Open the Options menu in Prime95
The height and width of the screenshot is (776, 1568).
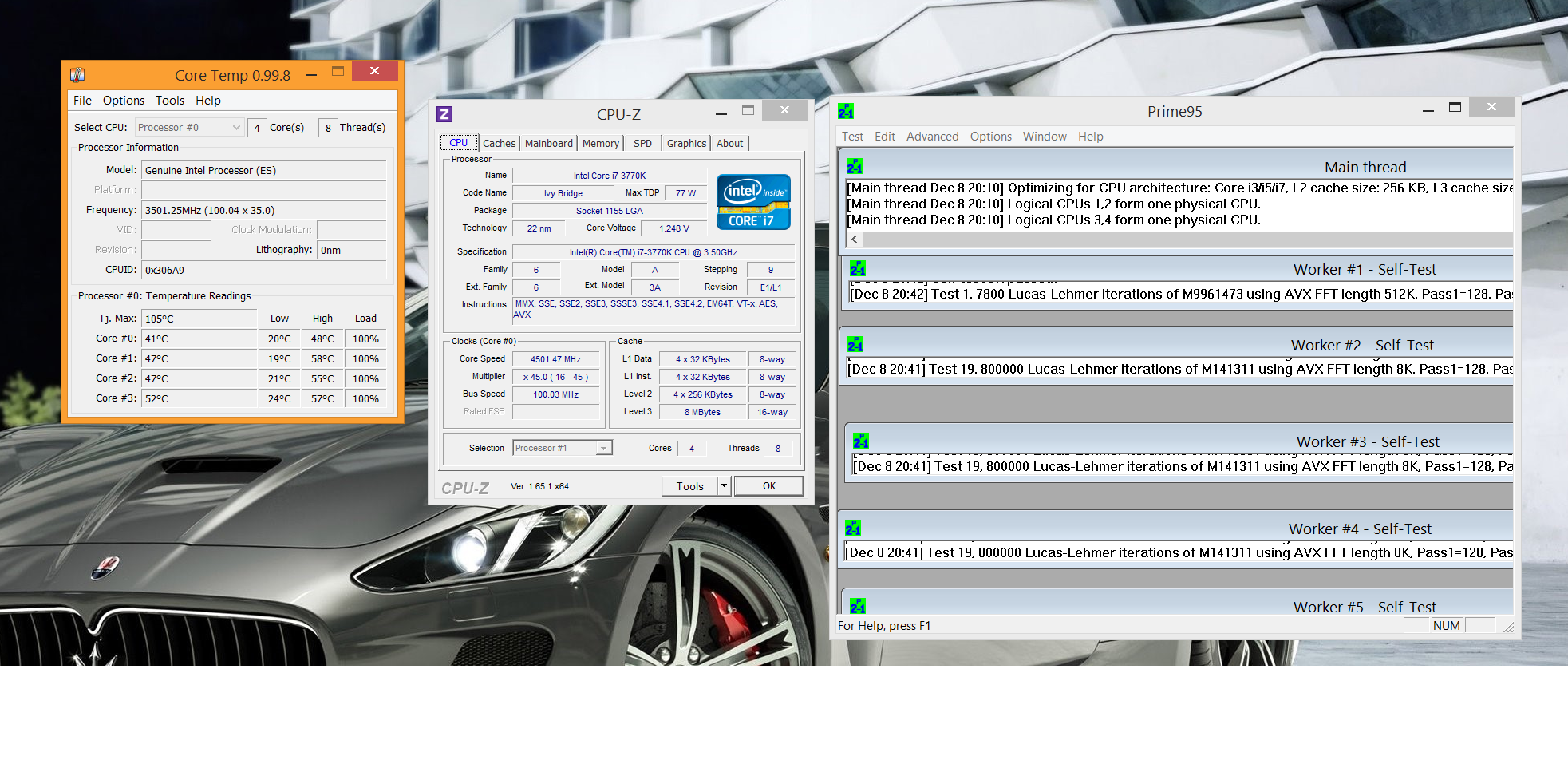point(991,137)
